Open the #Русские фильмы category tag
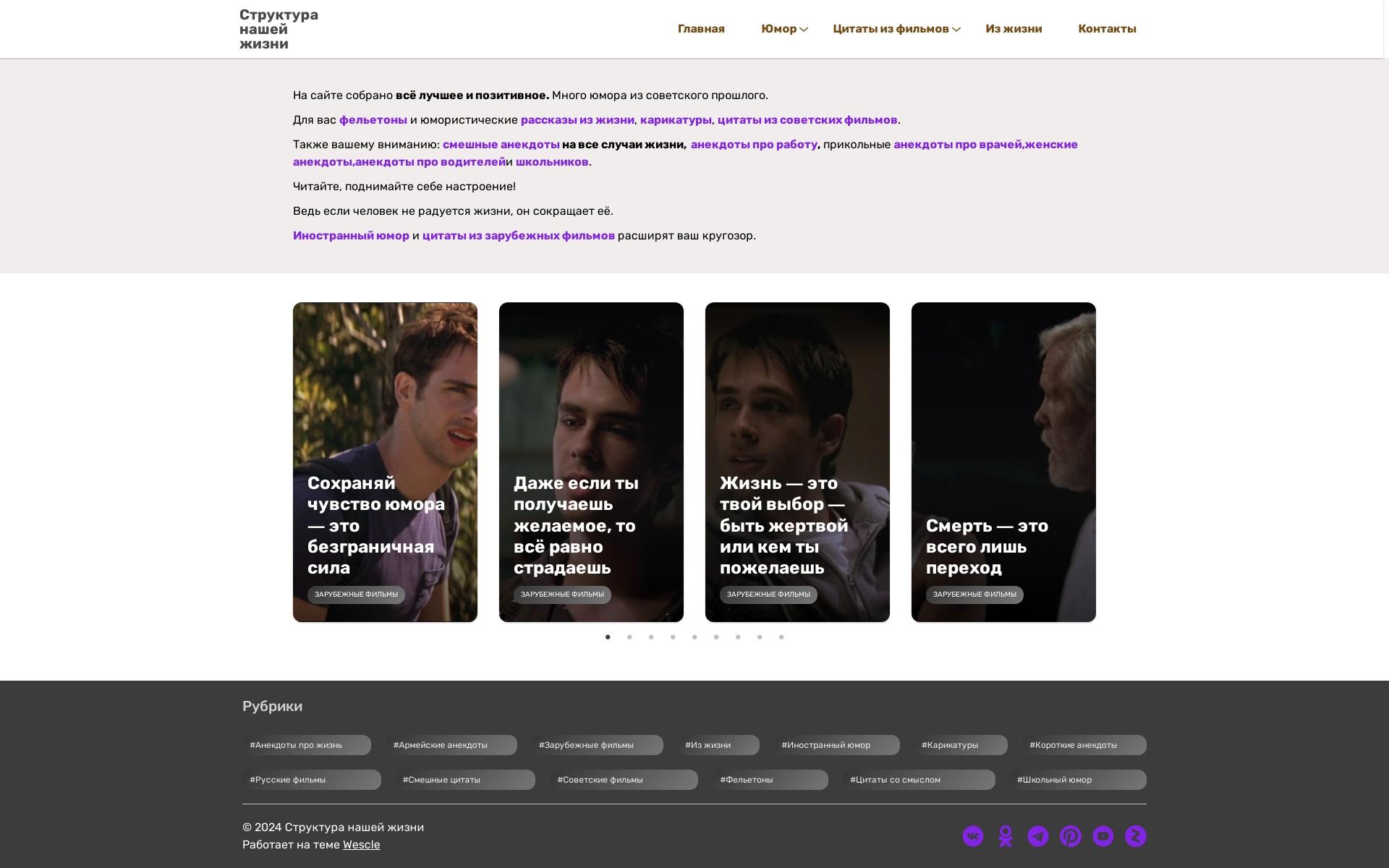This screenshot has height=868, width=1389. click(x=312, y=780)
